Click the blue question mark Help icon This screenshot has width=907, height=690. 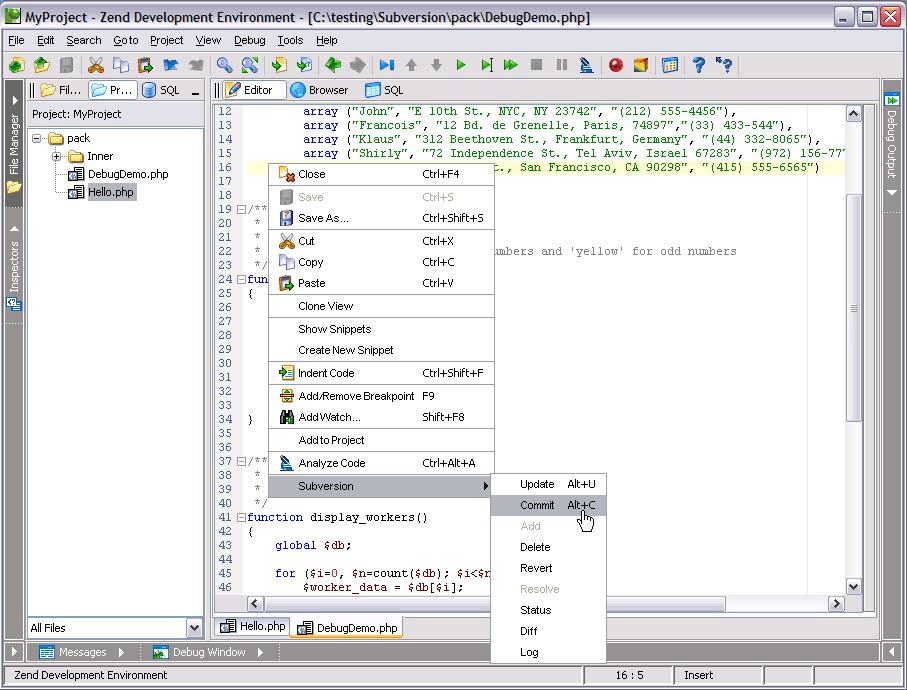[698, 65]
